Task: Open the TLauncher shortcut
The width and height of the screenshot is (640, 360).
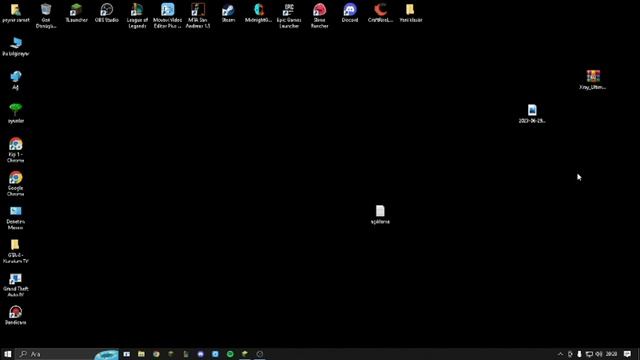Action: [76, 13]
